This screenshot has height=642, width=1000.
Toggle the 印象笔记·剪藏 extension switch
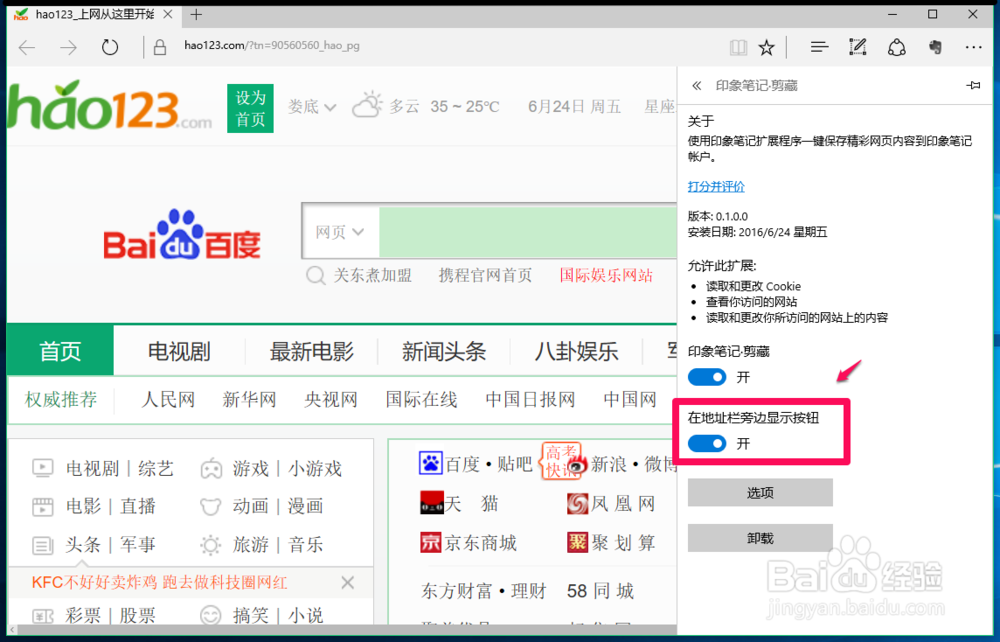pos(707,377)
